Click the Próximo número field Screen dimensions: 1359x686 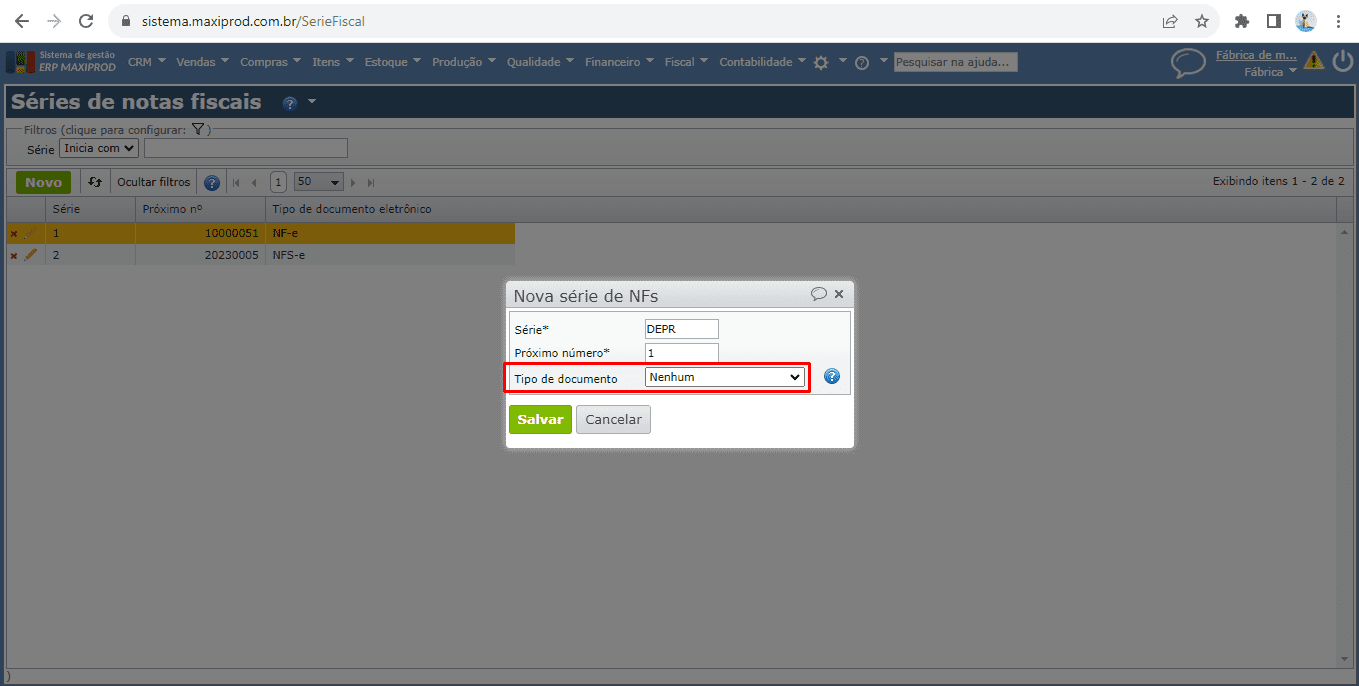[x=682, y=353]
